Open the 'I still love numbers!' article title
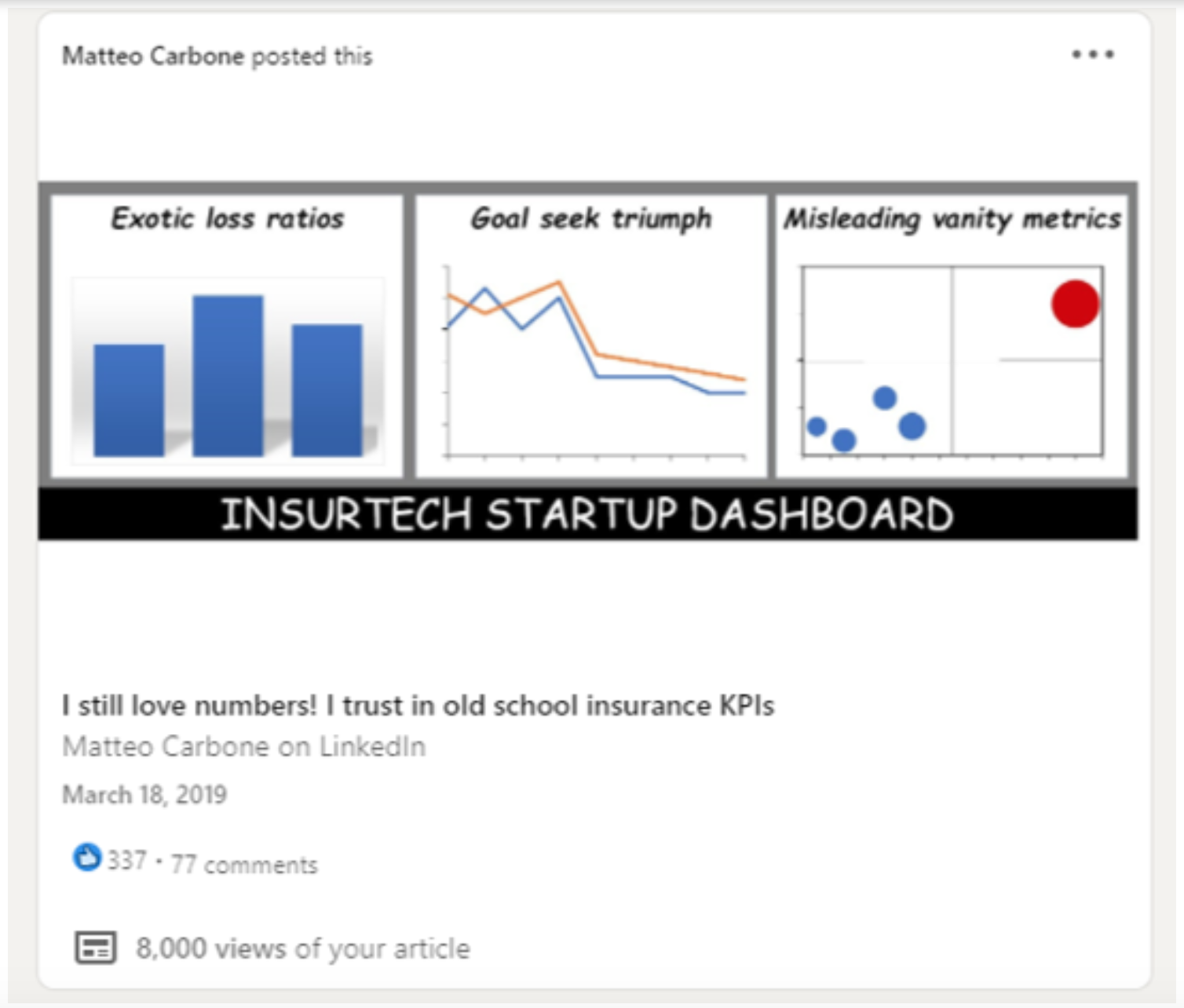Viewport: 1184px width, 1008px height. tap(418, 705)
